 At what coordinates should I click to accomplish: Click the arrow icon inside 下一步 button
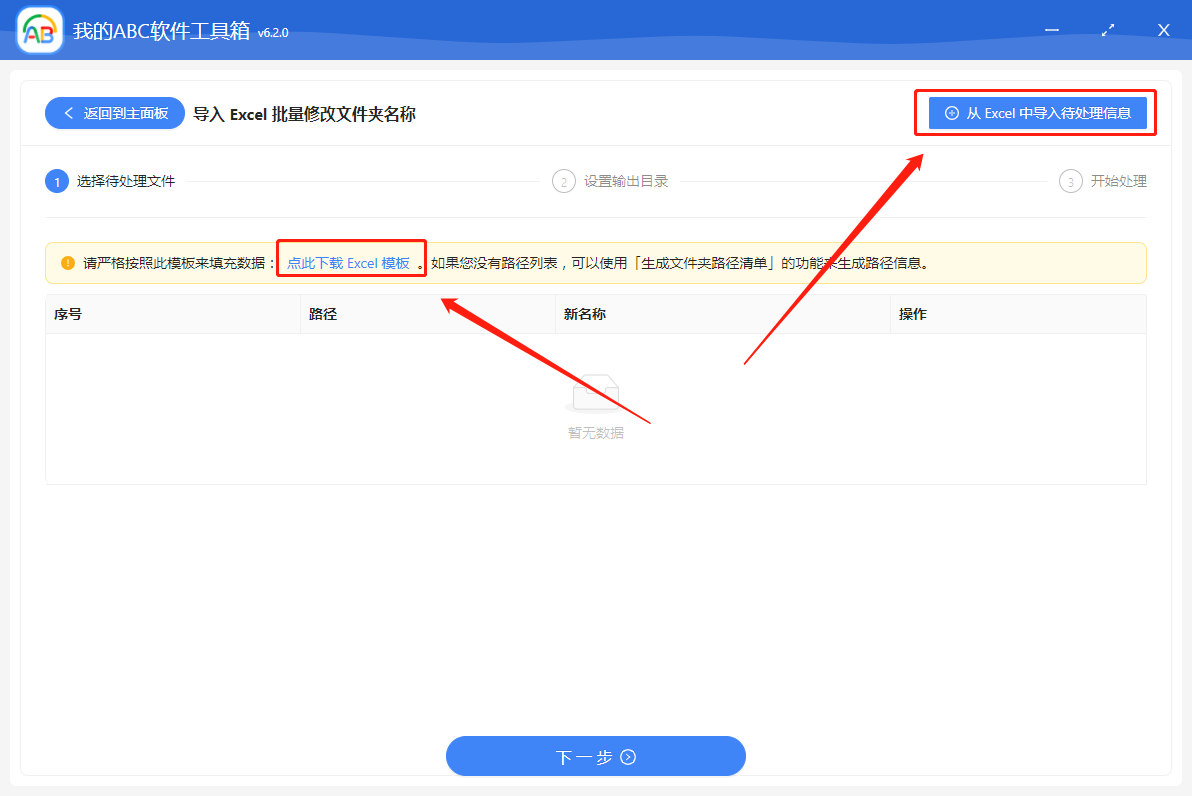tap(629, 757)
